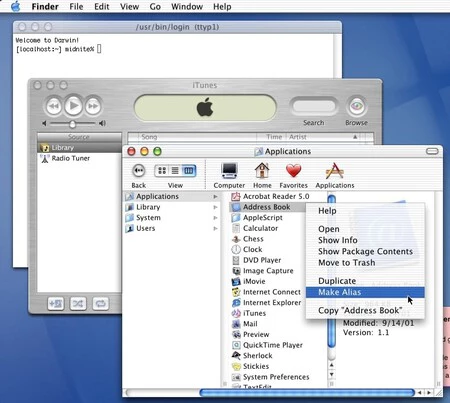This screenshot has width=450, height=403.
Task: Select the QuickTime Player app
Action: pyautogui.click(x=267, y=345)
